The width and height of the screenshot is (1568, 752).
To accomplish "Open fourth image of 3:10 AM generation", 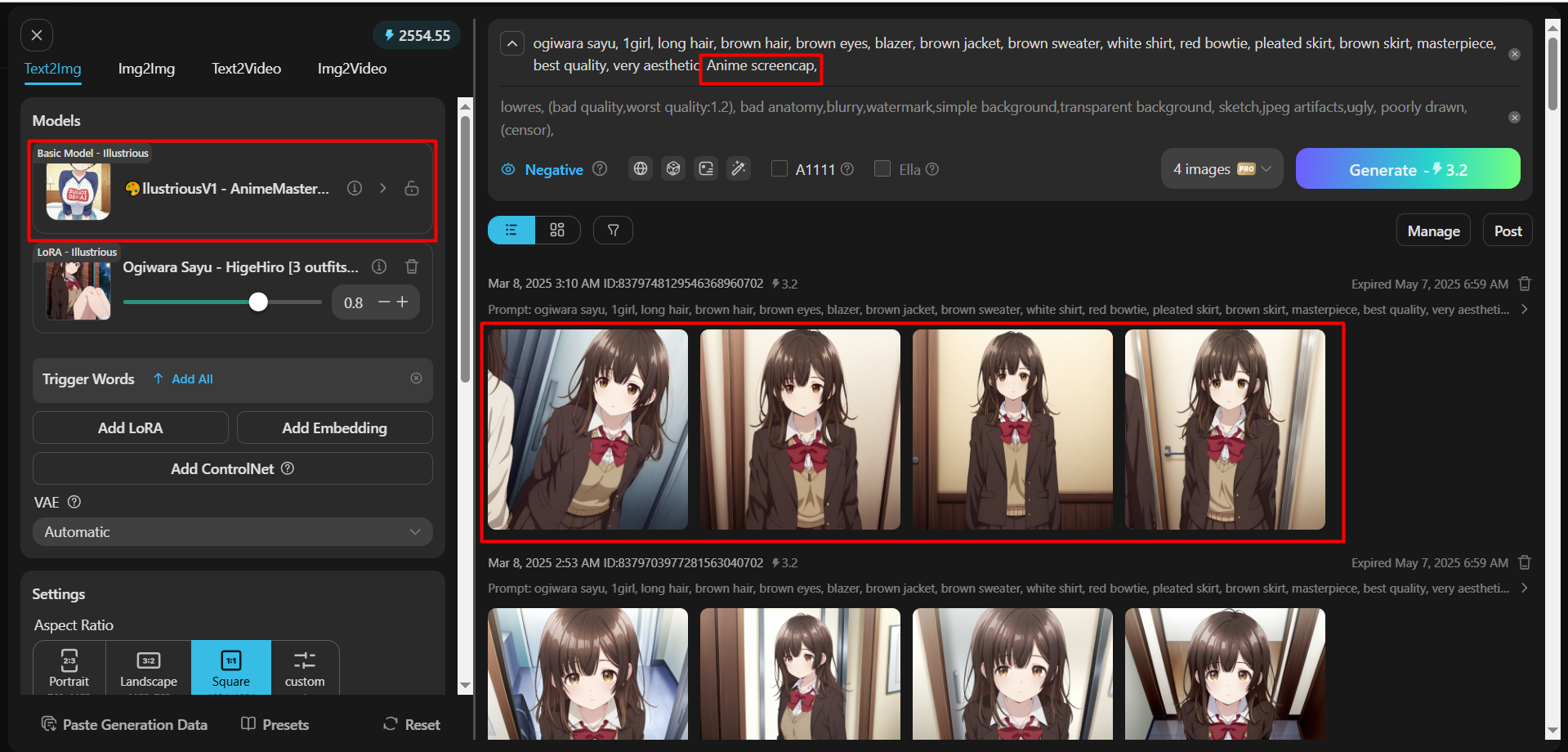I will point(1225,429).
